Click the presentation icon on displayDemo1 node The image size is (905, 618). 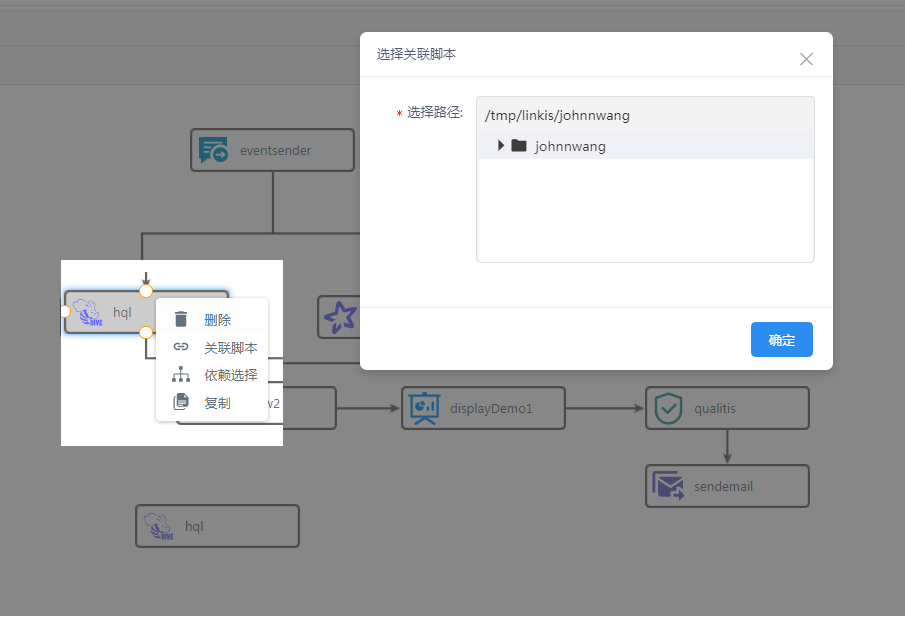point(424,408)
